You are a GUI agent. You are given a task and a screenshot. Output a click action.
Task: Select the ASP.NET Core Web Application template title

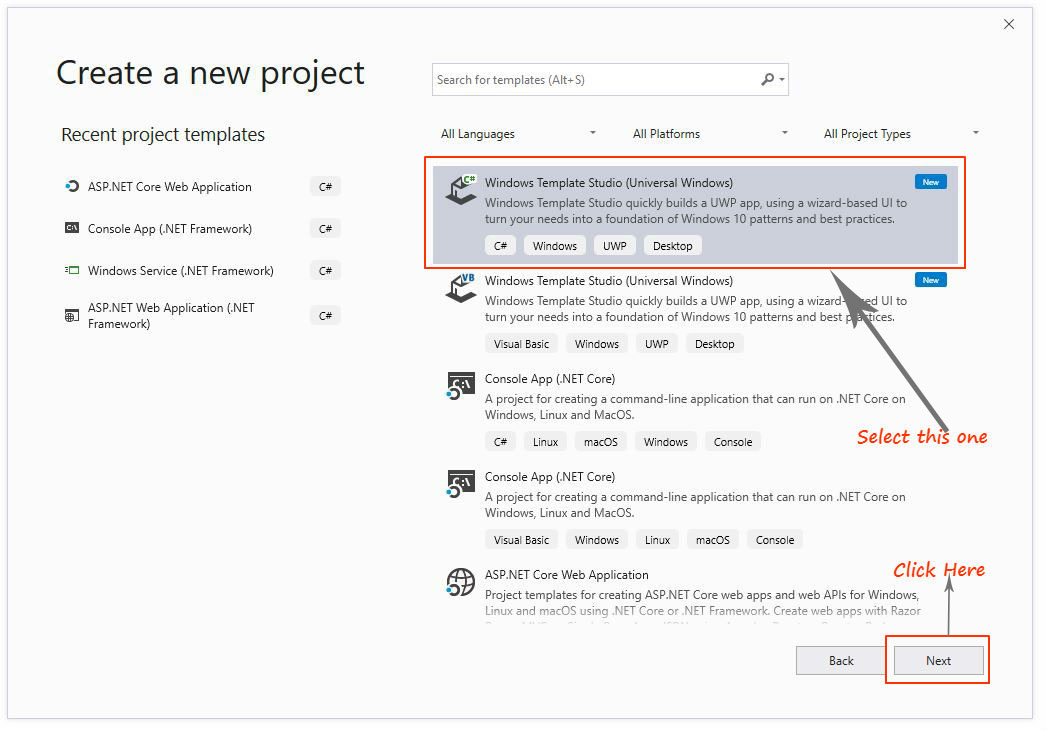pyautogui.click(x=566, y=575)
